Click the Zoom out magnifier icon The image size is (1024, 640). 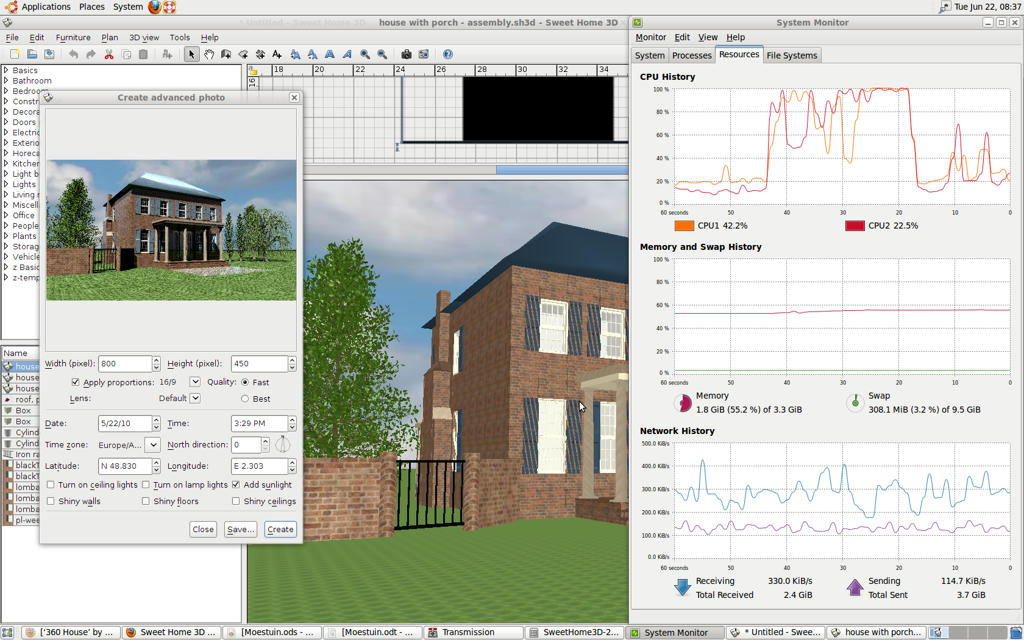click(382, 54)
